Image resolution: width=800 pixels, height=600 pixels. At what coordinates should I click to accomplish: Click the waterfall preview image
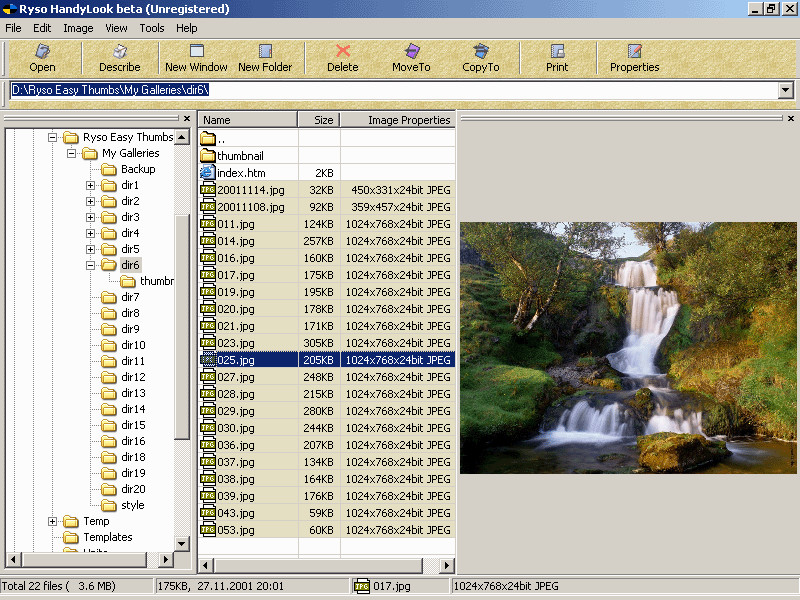coord(628,347)
